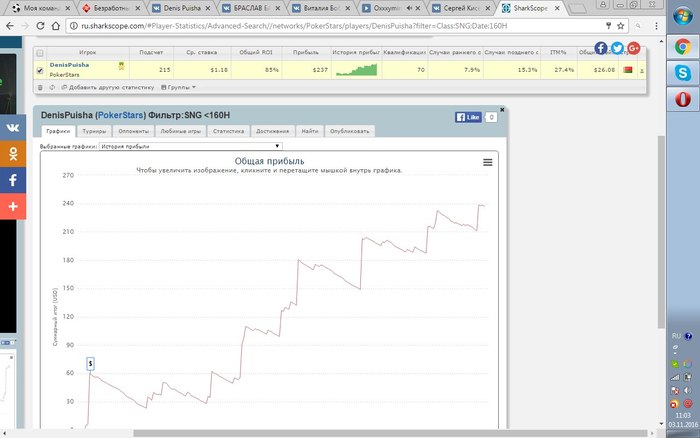Switch to the БРАСЛАВ browser tab
The height and width of the screenshot is (438, 700).
250,8
